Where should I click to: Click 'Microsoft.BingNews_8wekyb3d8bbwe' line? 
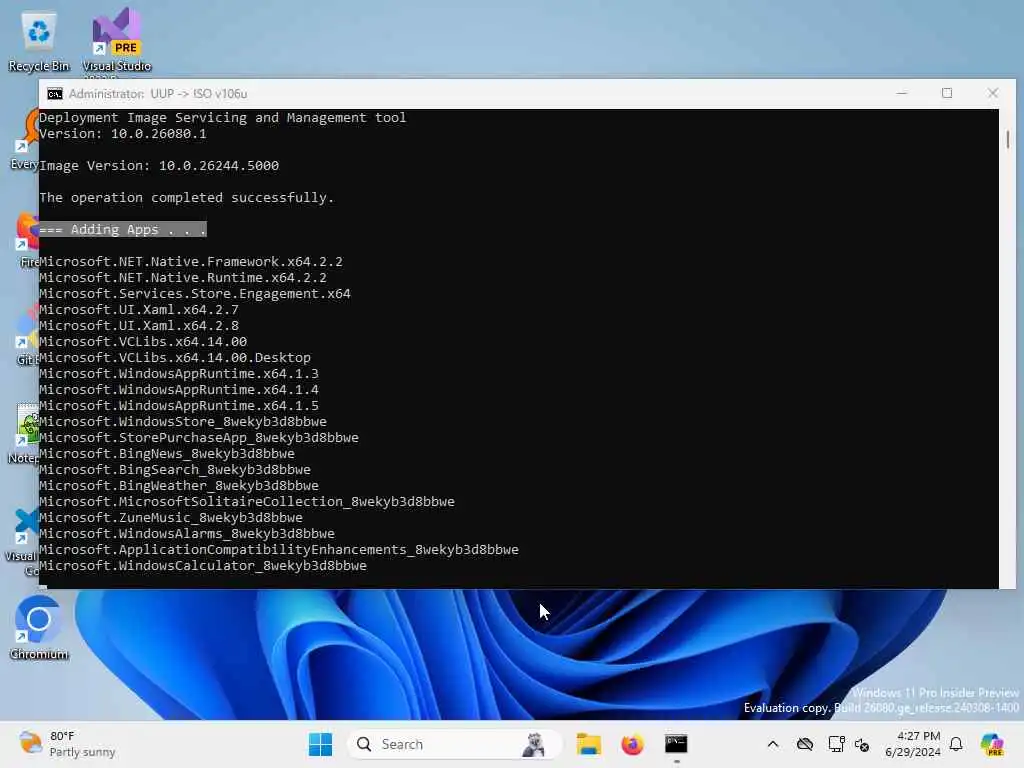[167, 454]
